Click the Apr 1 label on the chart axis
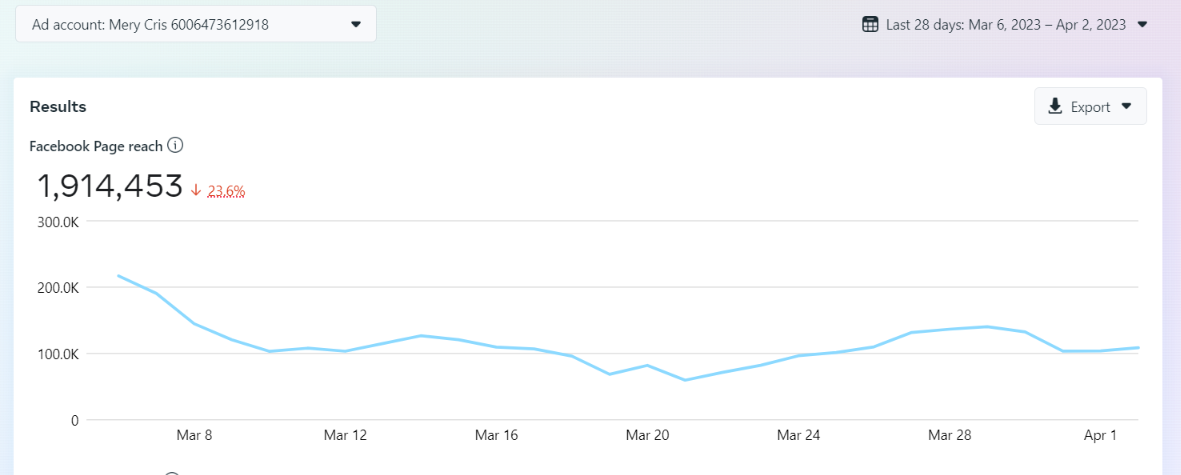This screenshot has width=1181, height=475. 1100,435
